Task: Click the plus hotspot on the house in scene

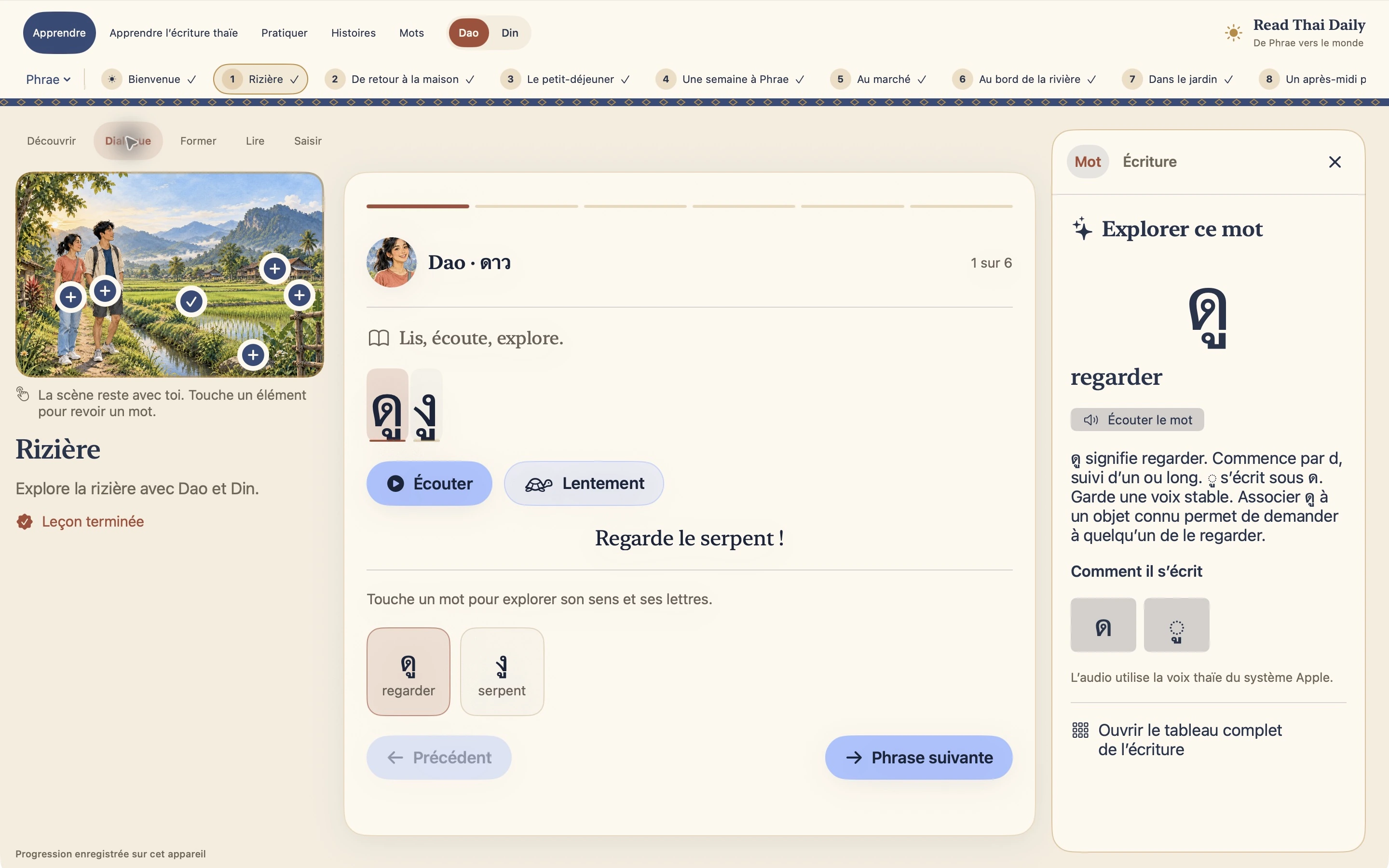Action: click(x=275, y=268)
